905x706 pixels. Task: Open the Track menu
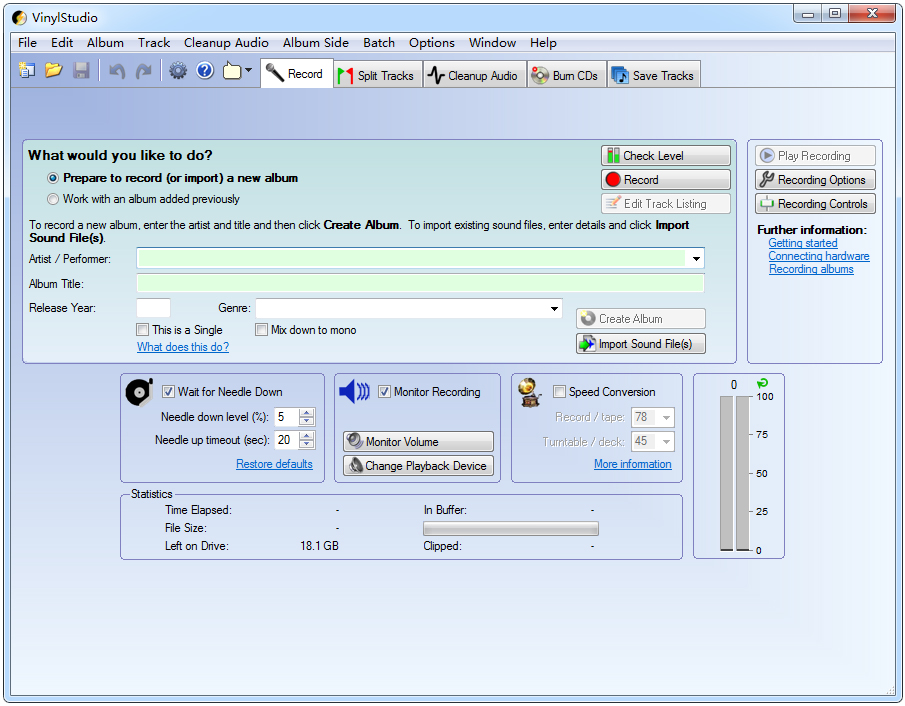pos(154,43)
